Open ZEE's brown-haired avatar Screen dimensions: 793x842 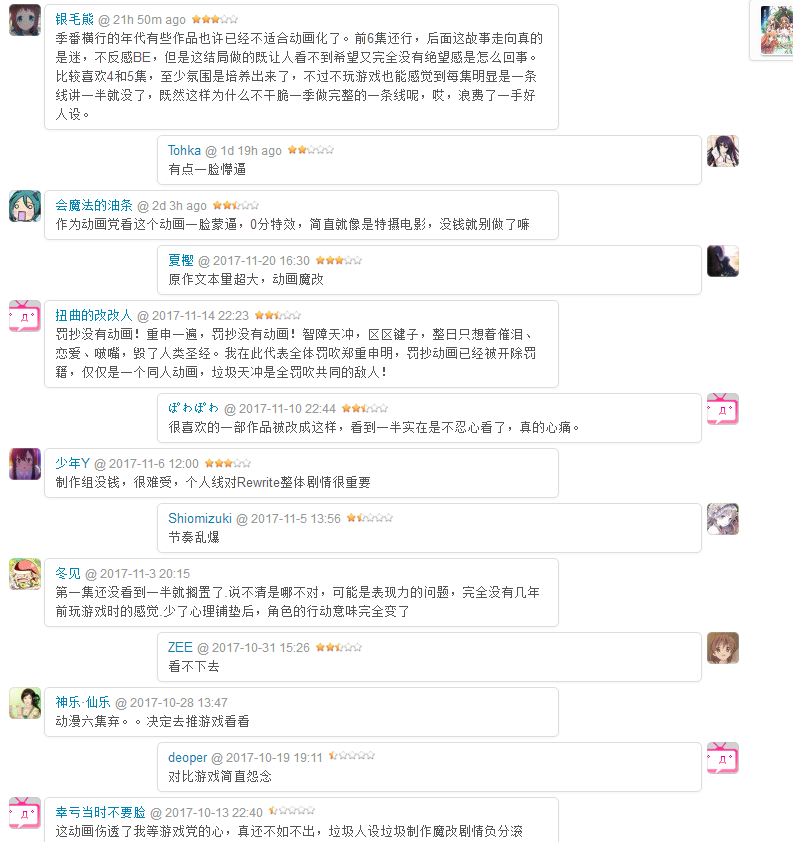pyautogui.click(x=723, y=648)
